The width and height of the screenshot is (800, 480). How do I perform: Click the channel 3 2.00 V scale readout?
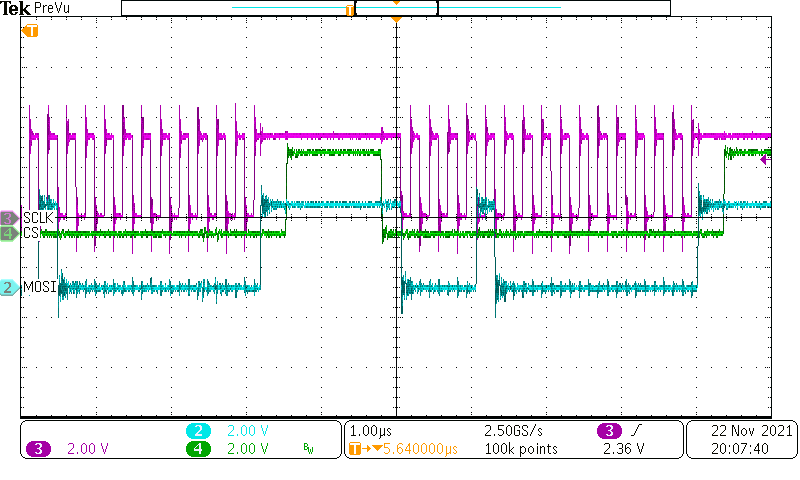tap(88, 449)
